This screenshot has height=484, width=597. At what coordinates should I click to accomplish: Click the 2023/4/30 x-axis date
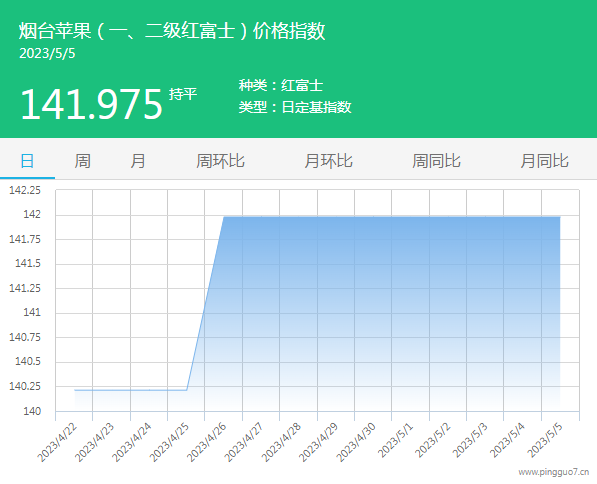(x=356, y=442)
